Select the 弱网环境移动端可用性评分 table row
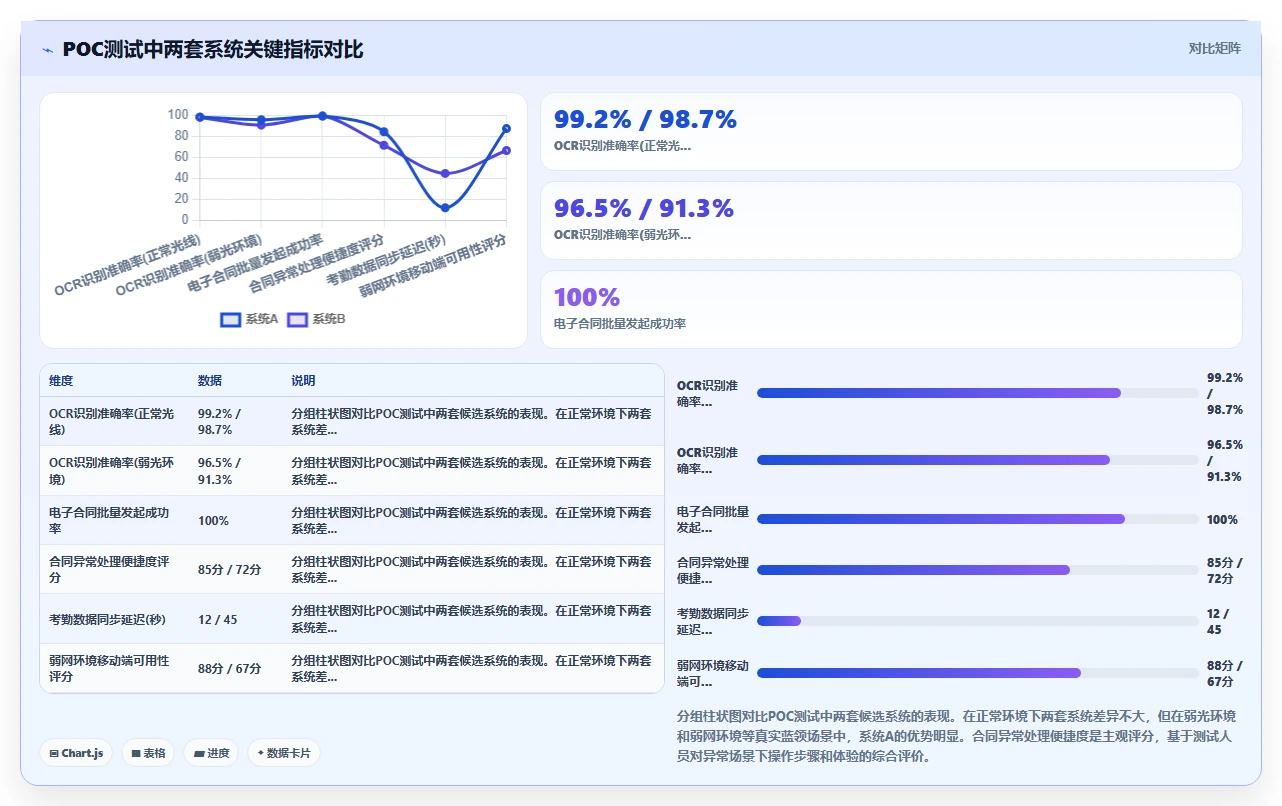1282x806 pixels. pos(352,668)
